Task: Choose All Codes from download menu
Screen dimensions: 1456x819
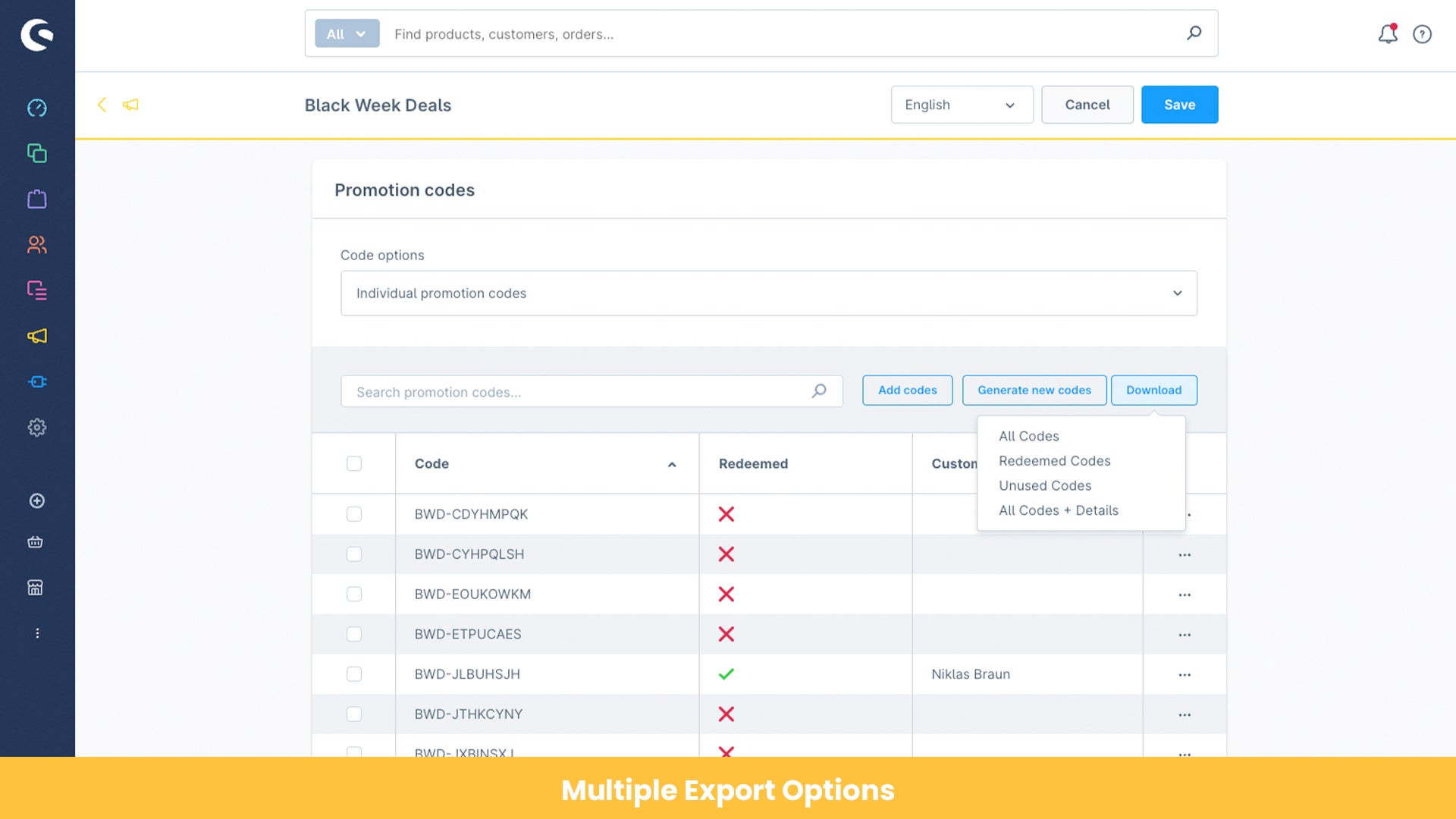Action: 1028,436
